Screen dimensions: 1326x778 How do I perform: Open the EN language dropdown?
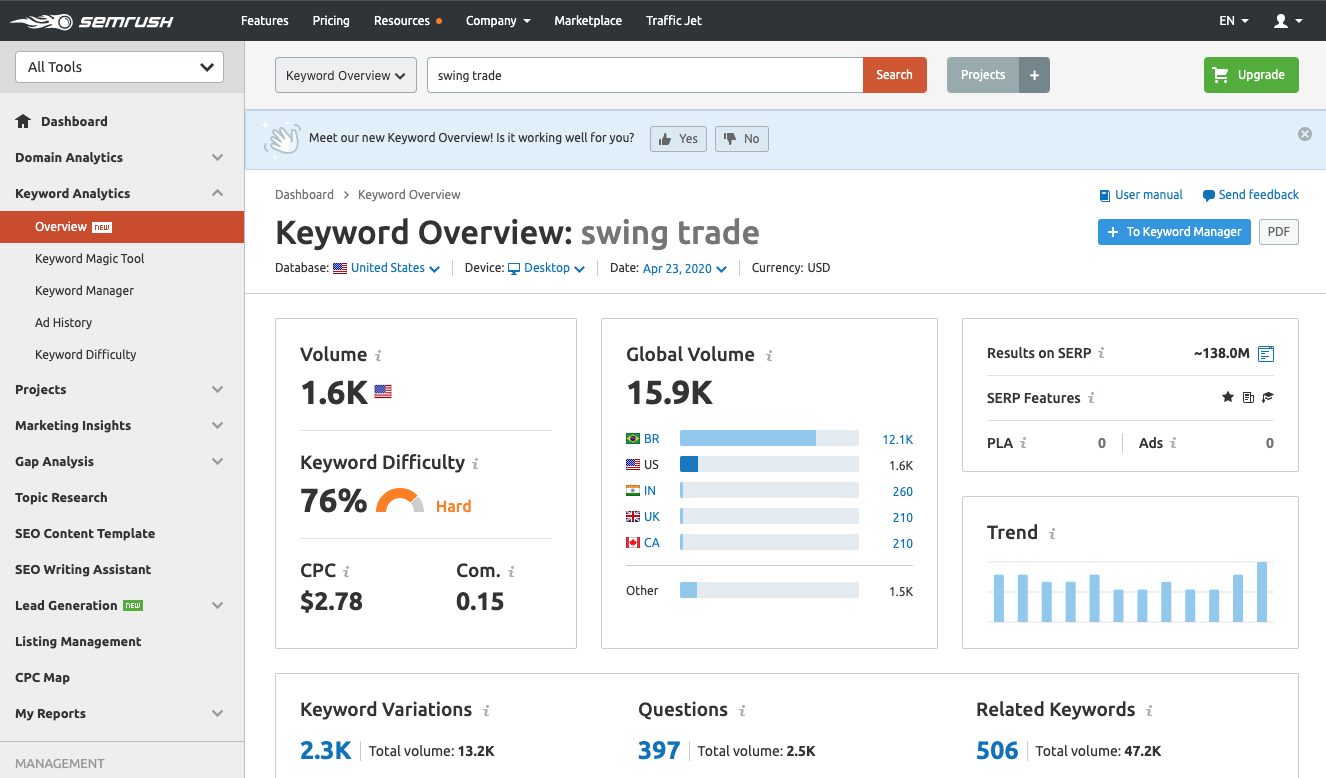pos(1234,21)
